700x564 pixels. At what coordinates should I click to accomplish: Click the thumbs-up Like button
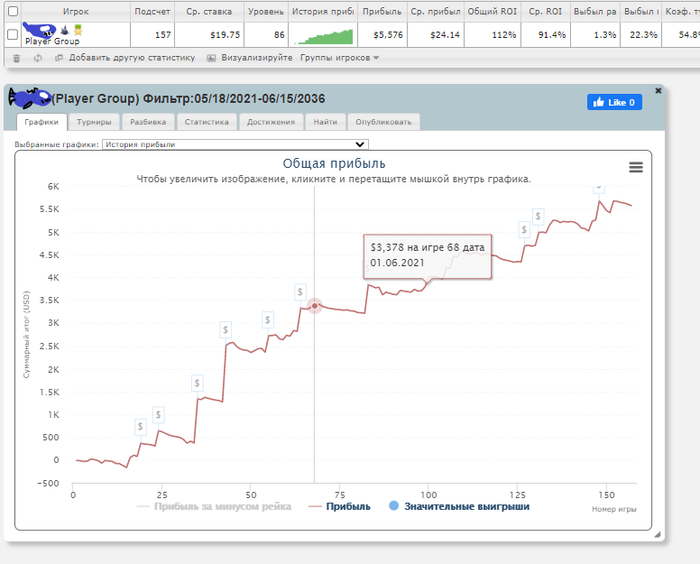point(614,102)
